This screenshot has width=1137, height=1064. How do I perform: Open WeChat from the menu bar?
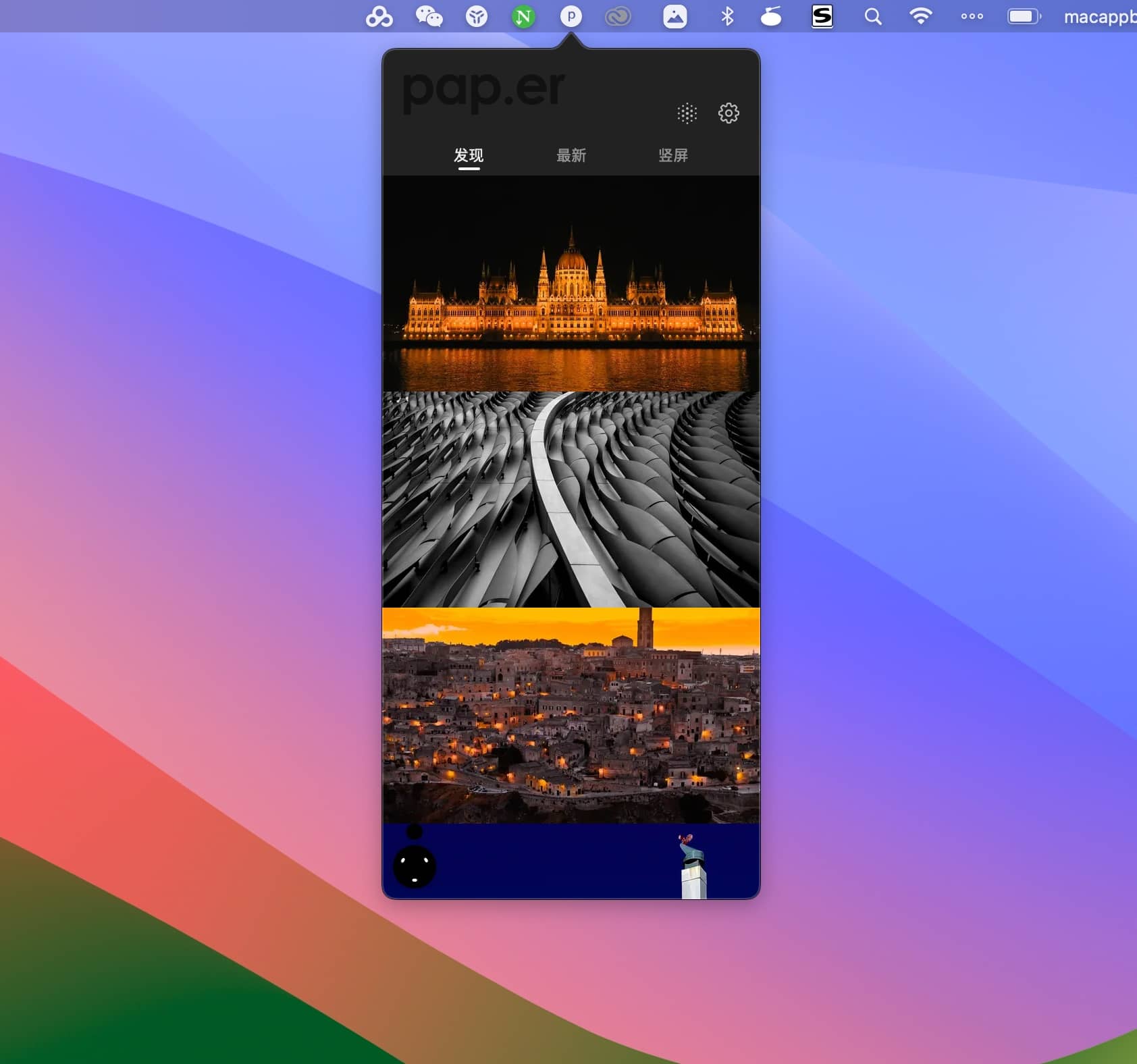click(429, 16)
